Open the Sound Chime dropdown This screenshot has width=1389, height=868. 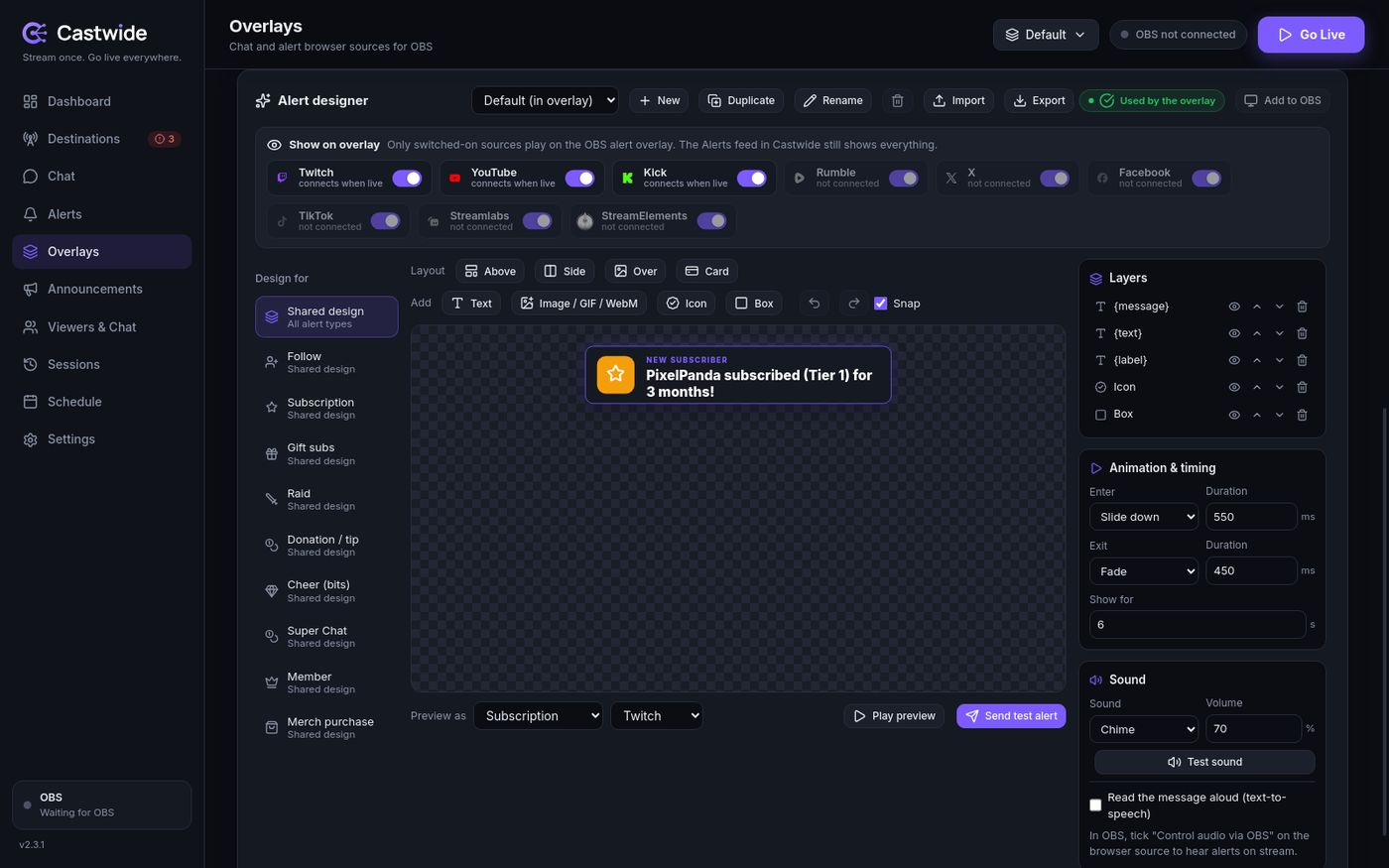(1143, 729)
